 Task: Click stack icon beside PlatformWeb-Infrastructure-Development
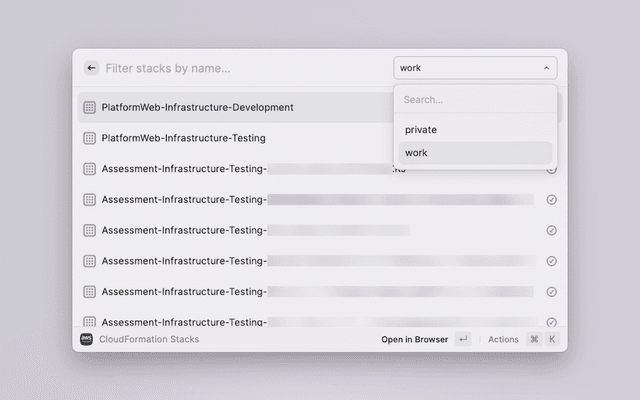(x=89, y=107)
